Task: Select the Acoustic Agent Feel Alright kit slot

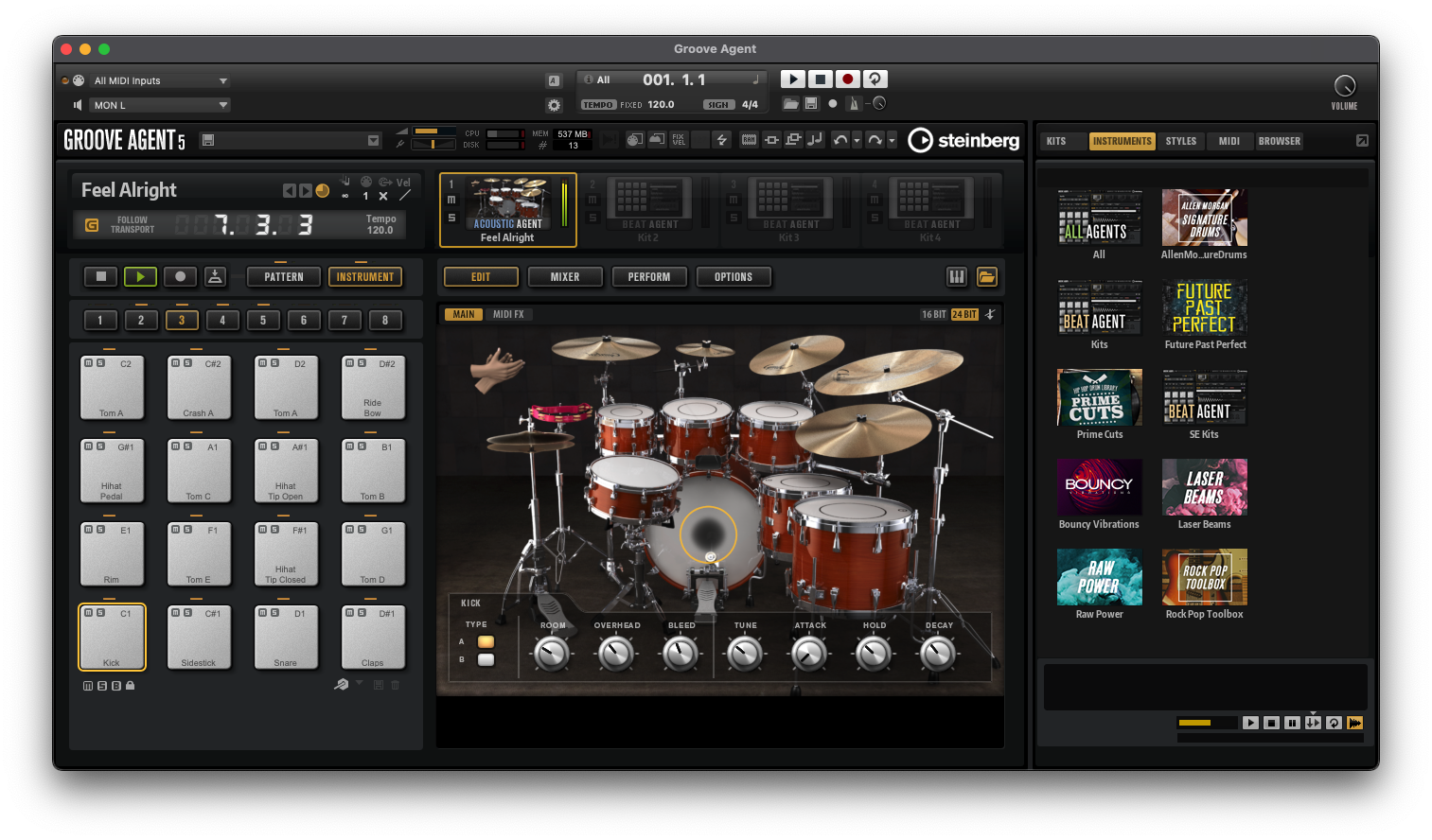Action: pos(507,210)
